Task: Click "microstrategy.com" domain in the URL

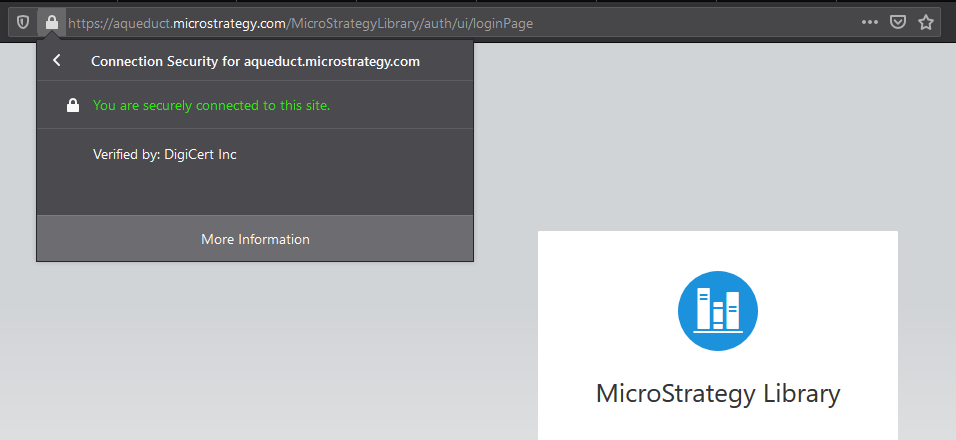Action: pyautogui.click(x=229, y=22)
